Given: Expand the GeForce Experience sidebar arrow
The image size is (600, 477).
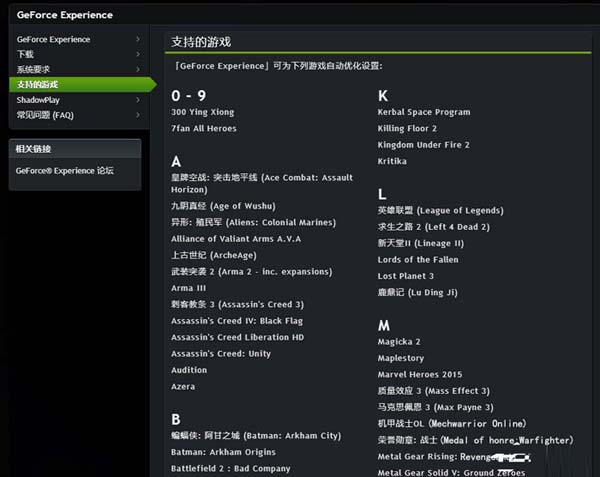Looking at the screenshot, I should click(x=138, y=39).
